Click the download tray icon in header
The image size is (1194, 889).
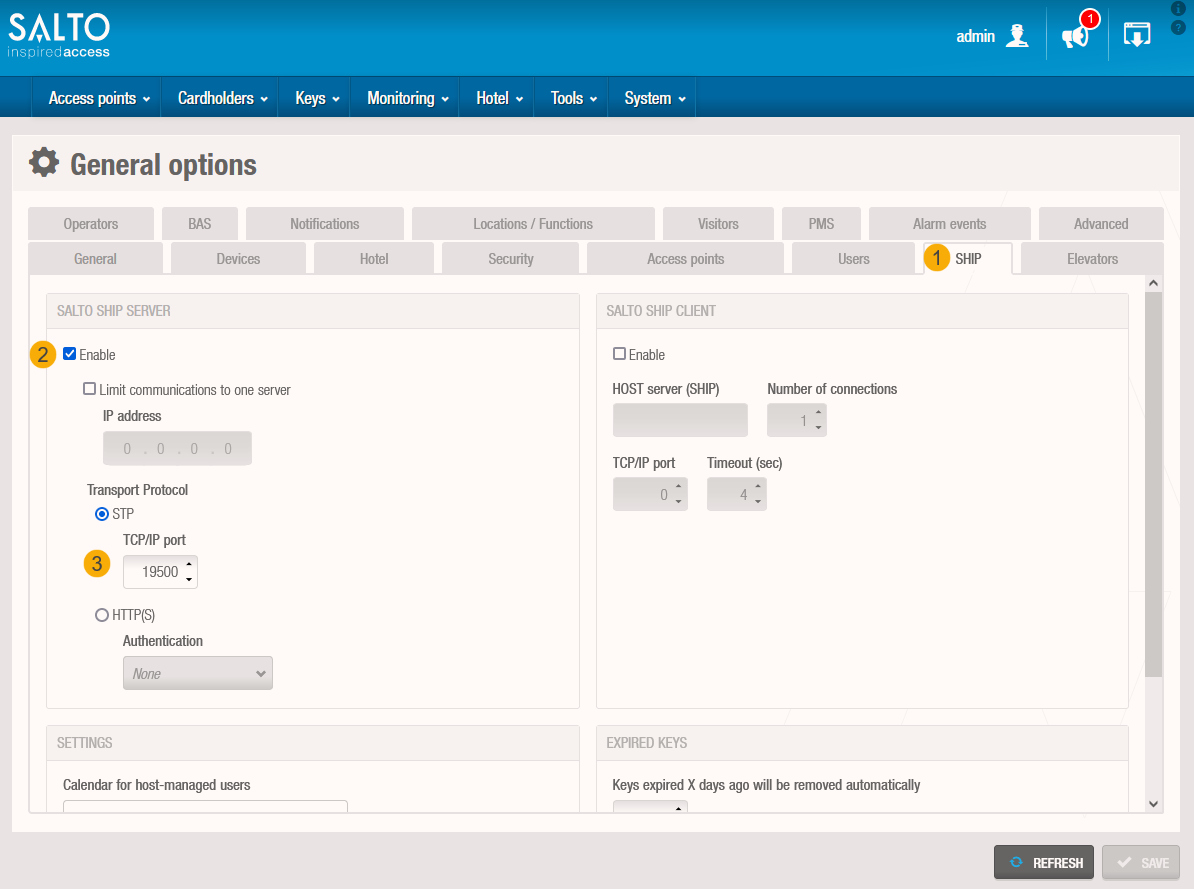click(x=1137, y=35)
